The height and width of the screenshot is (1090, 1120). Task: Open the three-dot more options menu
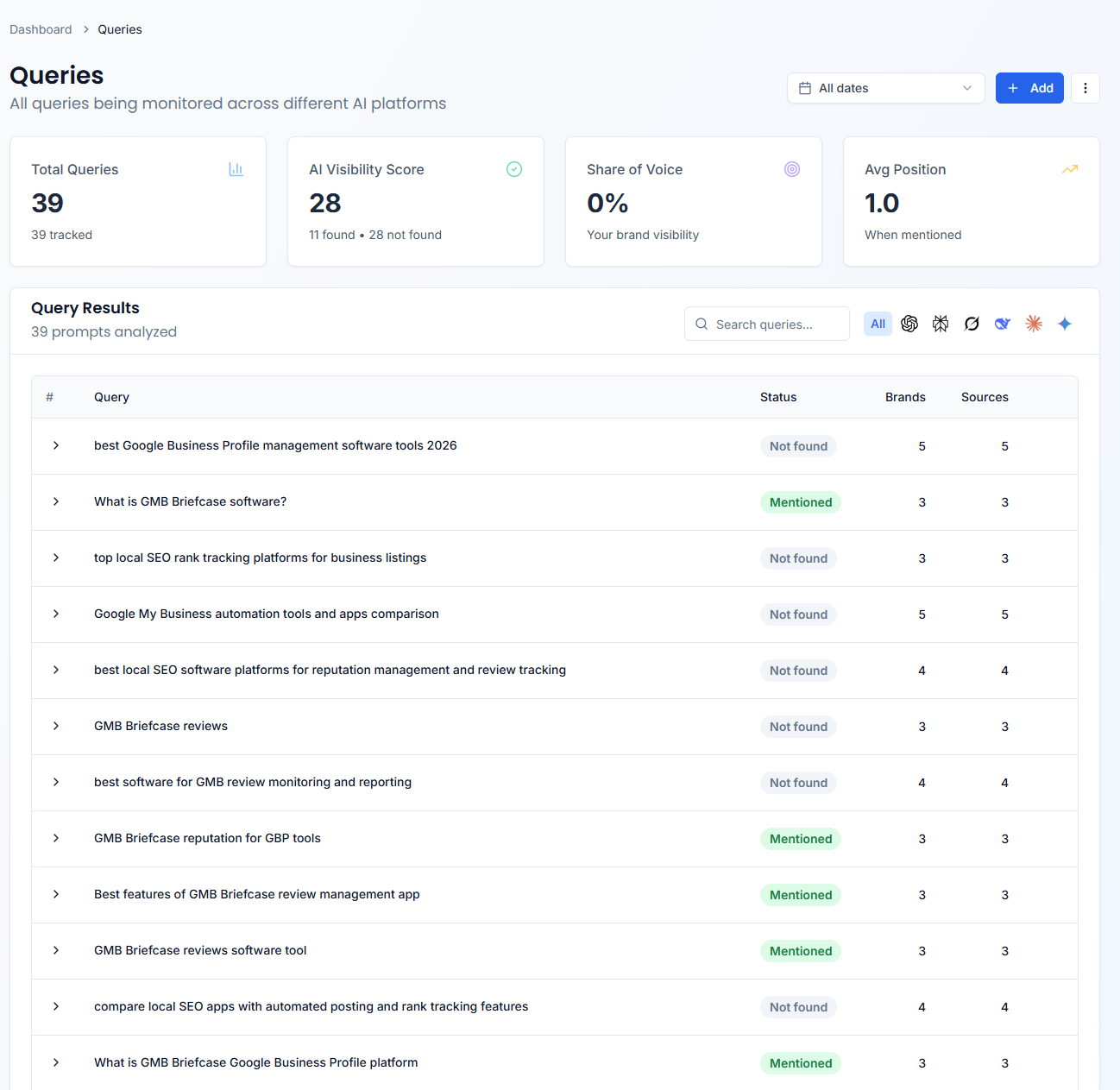click(x=1085, y=88)
